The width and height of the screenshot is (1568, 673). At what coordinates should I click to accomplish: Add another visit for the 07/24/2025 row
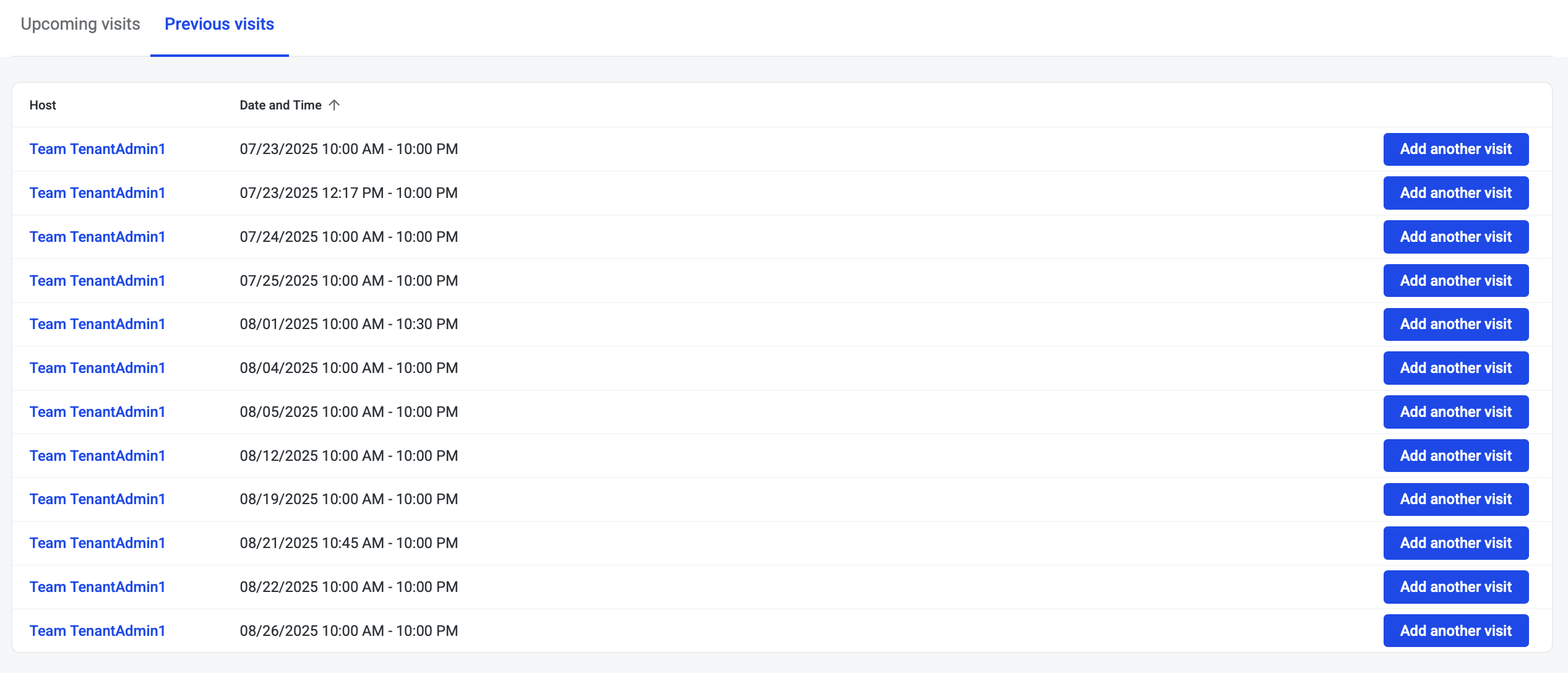tap(1455, 237)
